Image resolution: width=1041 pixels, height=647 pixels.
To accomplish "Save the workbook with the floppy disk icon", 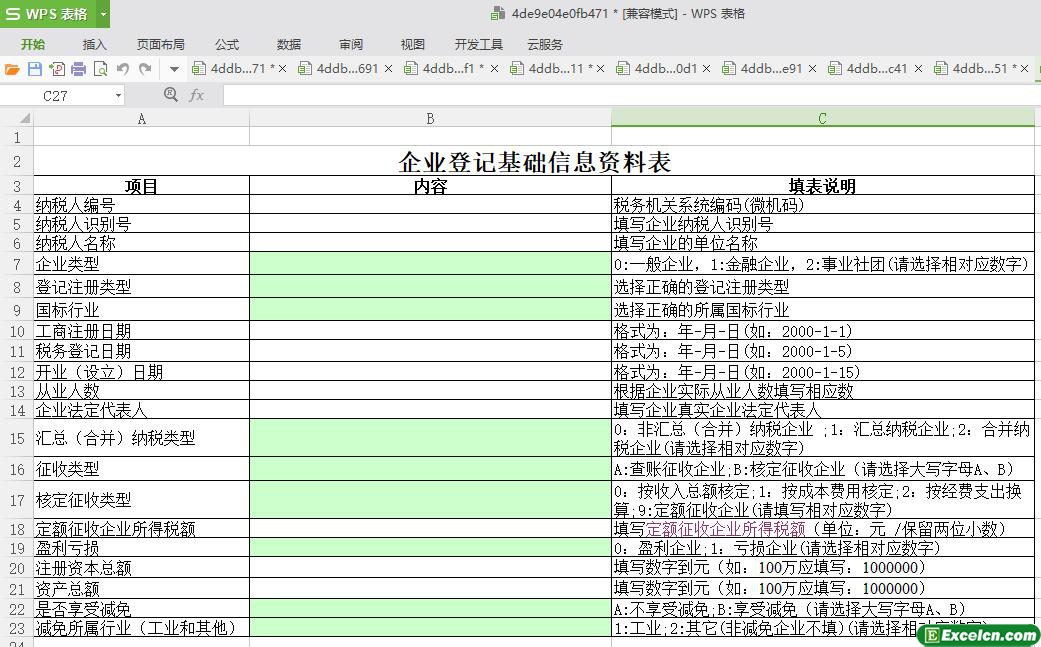I will click(35, 69).
